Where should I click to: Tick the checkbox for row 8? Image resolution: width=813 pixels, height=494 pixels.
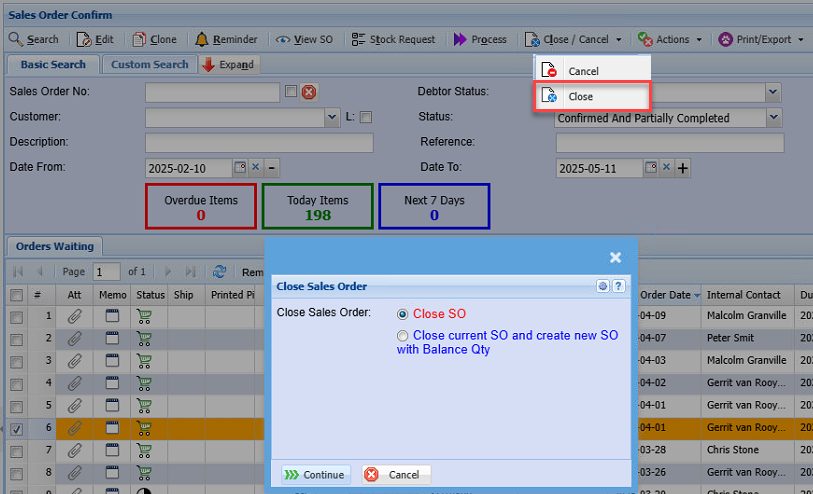pos(17,474)
